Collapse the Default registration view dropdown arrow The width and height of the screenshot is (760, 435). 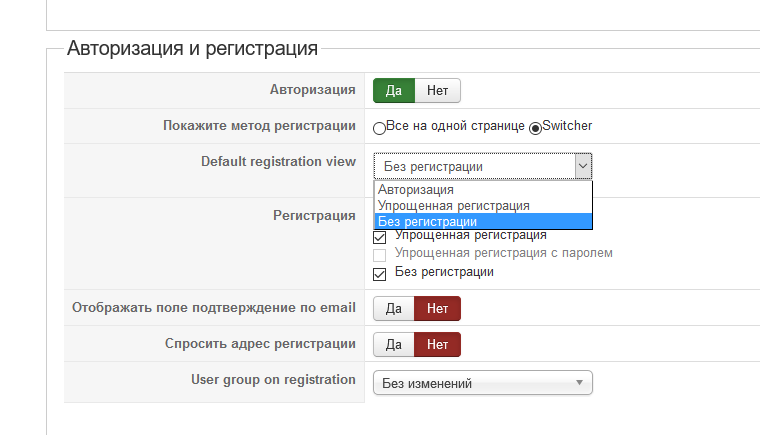(x=582, y=166)
